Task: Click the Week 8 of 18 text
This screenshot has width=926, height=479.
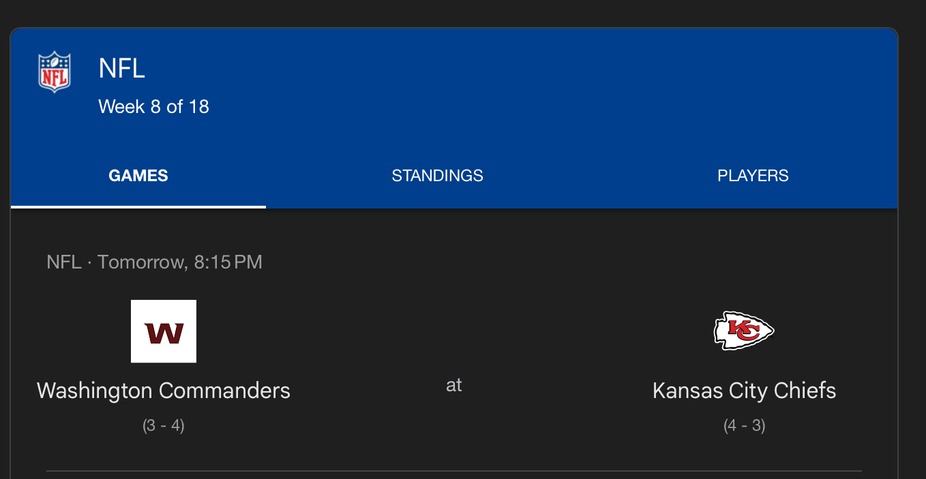Action: [153, 106]
